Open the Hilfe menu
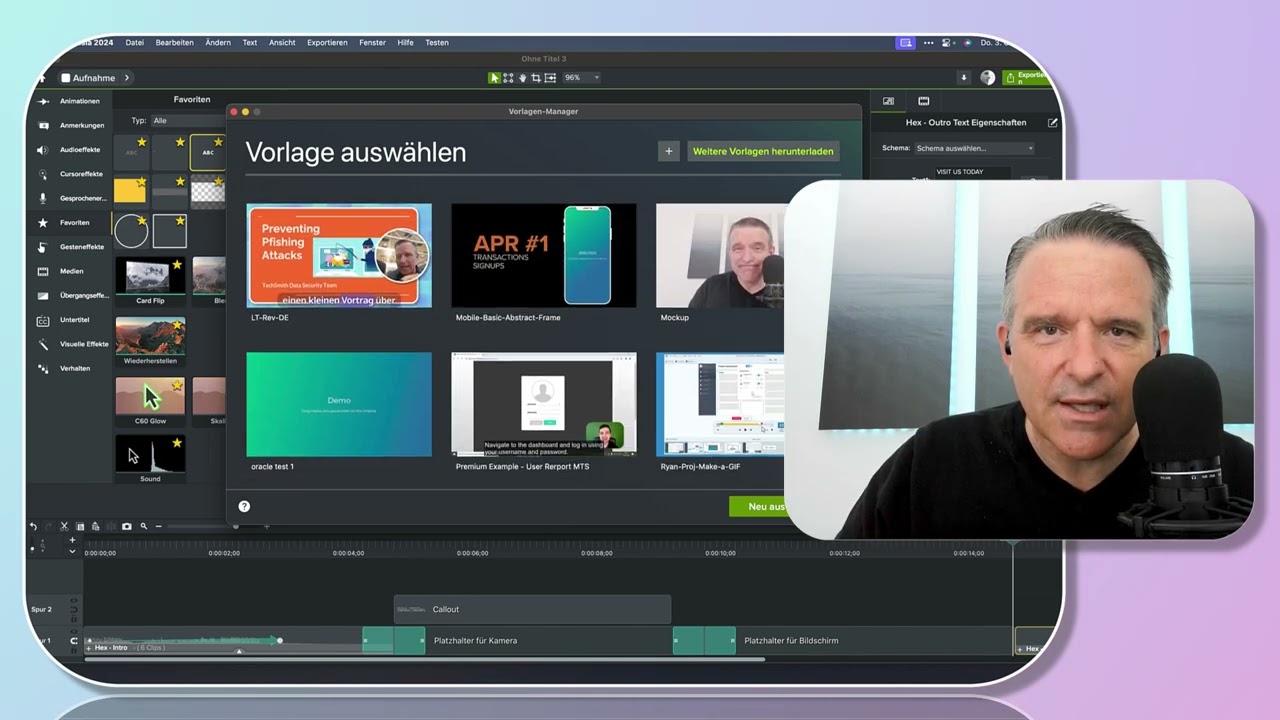Screen dimensions: 1280x720 tap(405, 43)
